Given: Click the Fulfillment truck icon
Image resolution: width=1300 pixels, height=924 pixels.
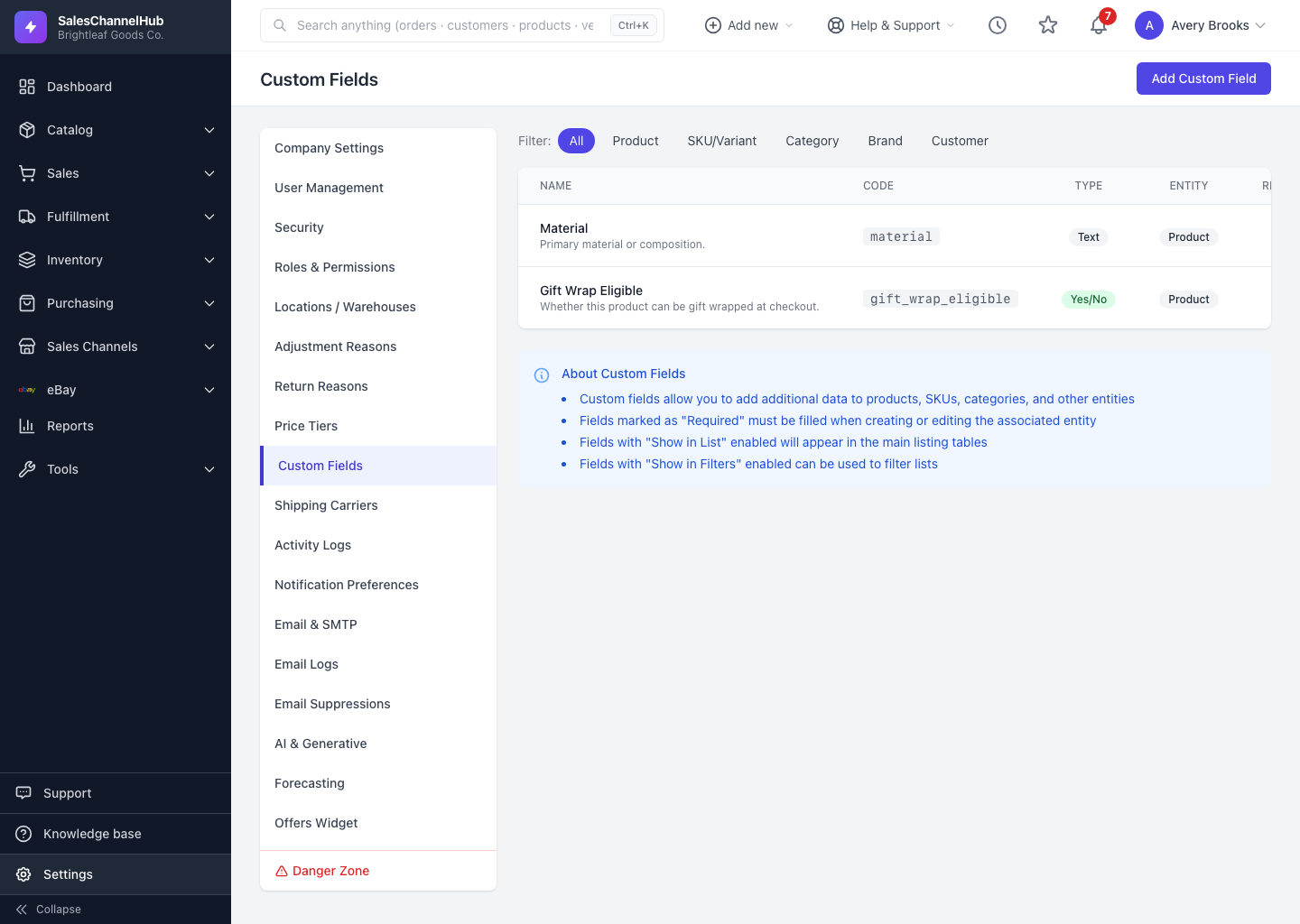Looking at the screenshot, I should click(x=27, y=217).
